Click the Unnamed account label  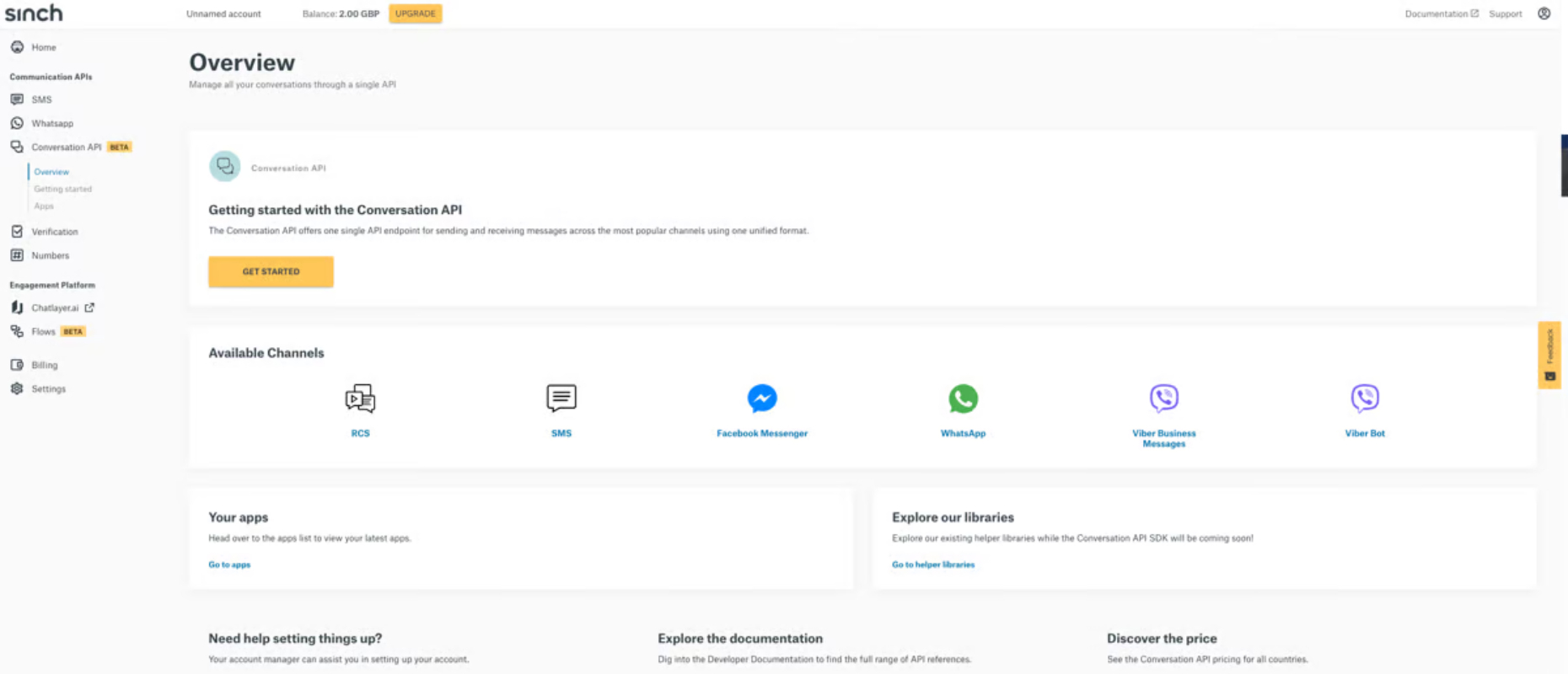(x=223, y=13)
